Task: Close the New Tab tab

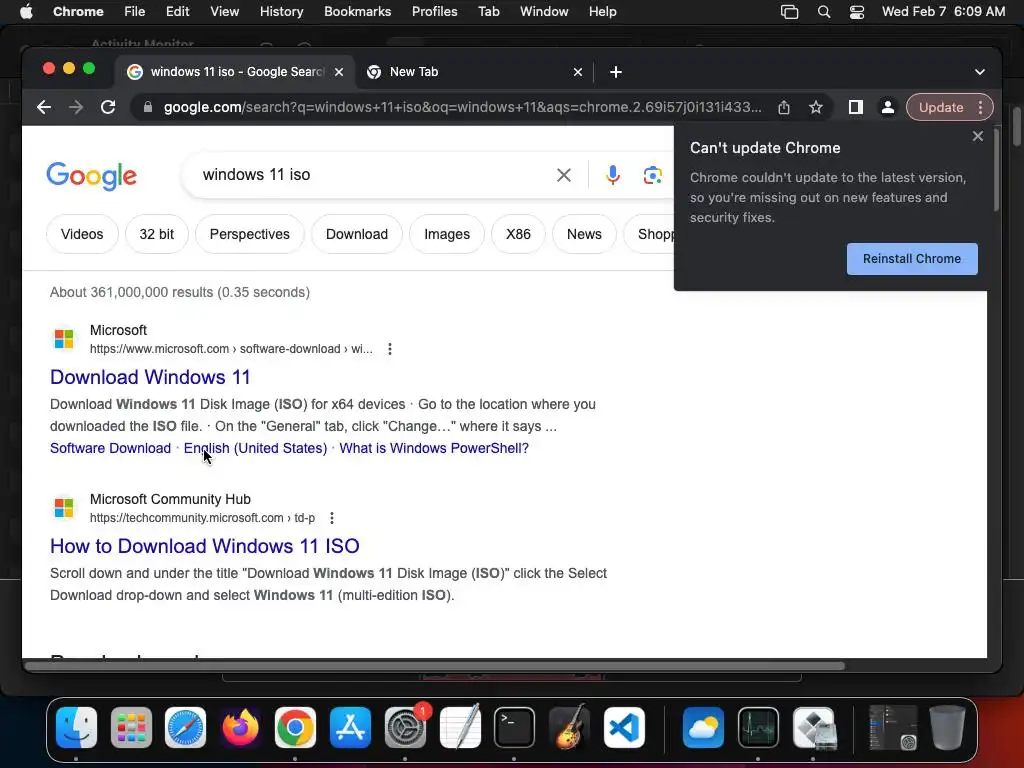Action: pos(578,72)
